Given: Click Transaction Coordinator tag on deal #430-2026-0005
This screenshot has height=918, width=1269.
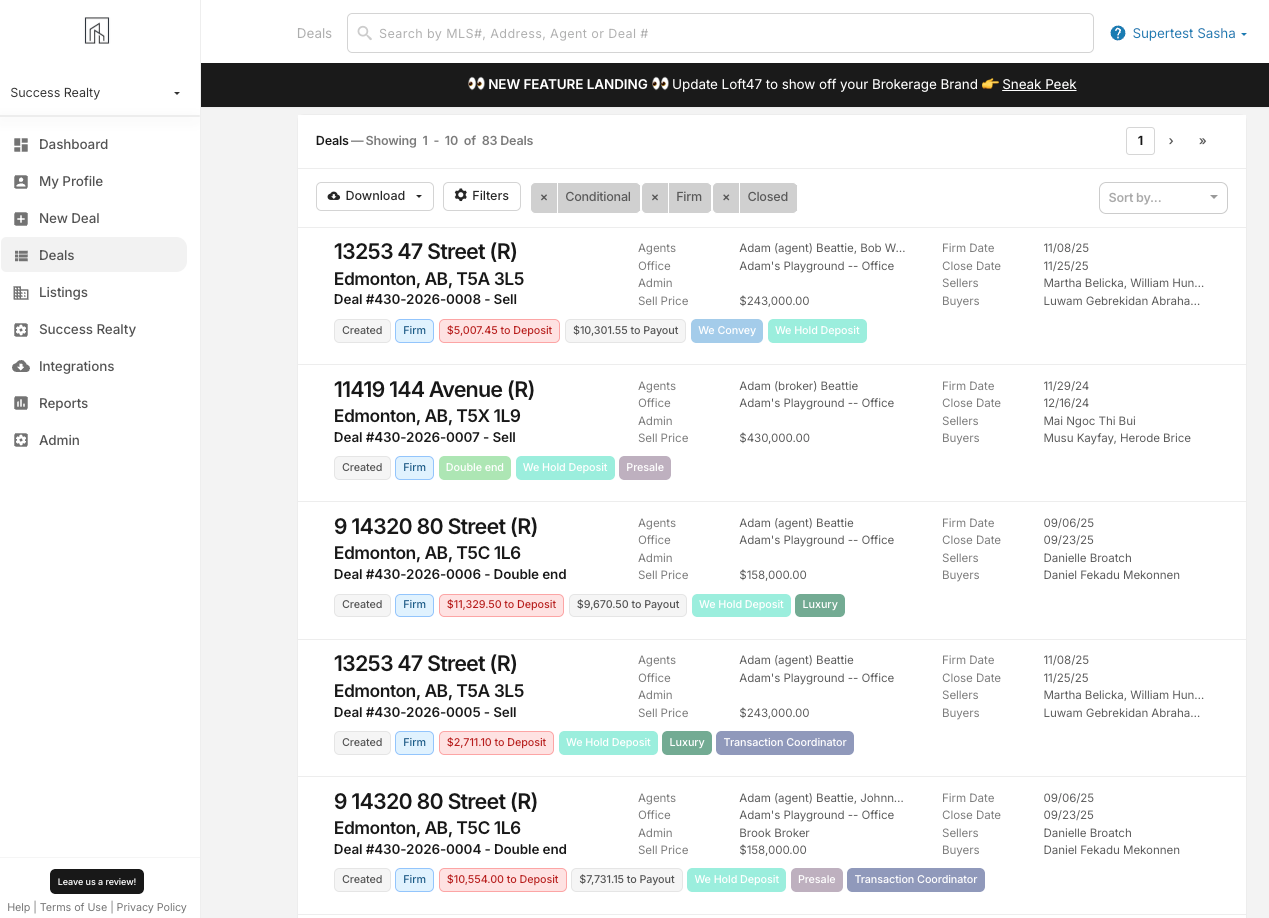Looking at the screenshot, I should (x=785, y=743).
